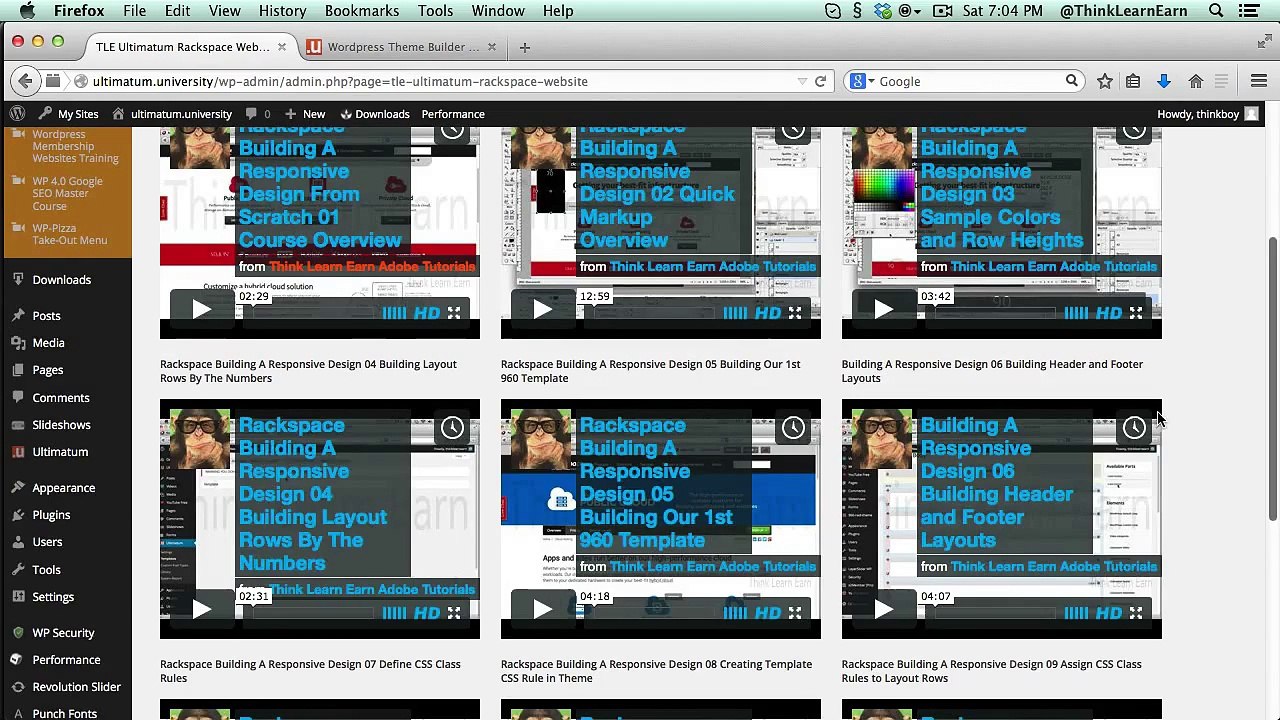Go to Pages in the WordPress sidebar
This screenshot has width=1280, height=720.
pyautogui.click(x=47, y=370)
